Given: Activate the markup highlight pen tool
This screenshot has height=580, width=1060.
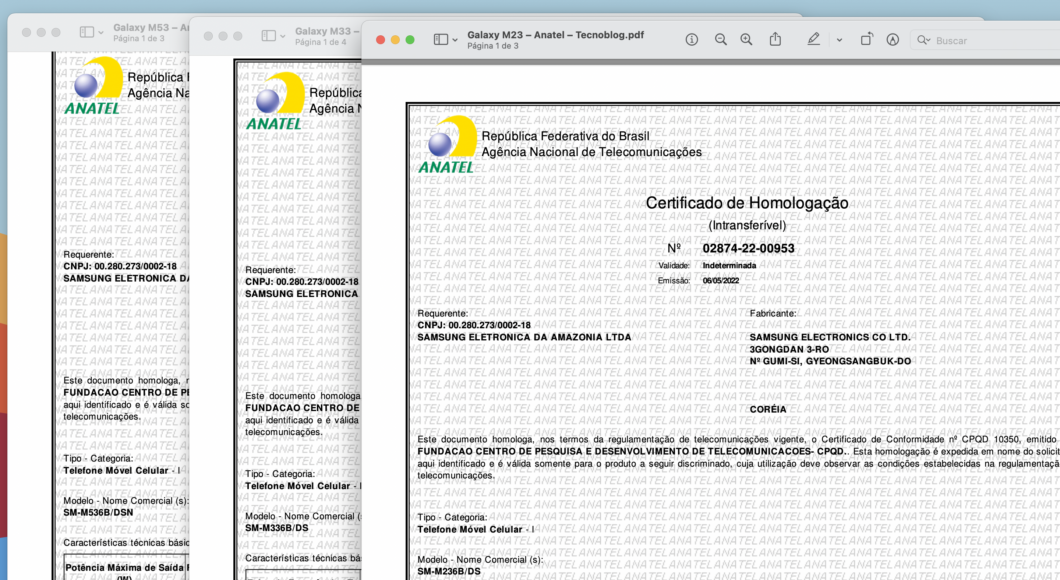Looking at the screenshot, I should 813,40.
